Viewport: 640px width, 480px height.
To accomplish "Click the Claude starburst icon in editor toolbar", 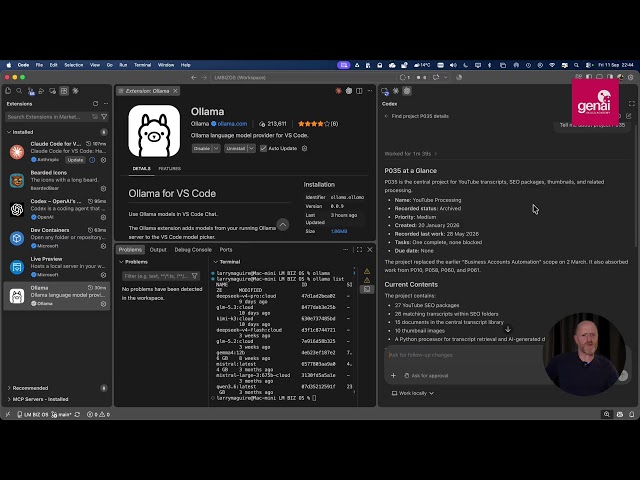I will point(338,91).
